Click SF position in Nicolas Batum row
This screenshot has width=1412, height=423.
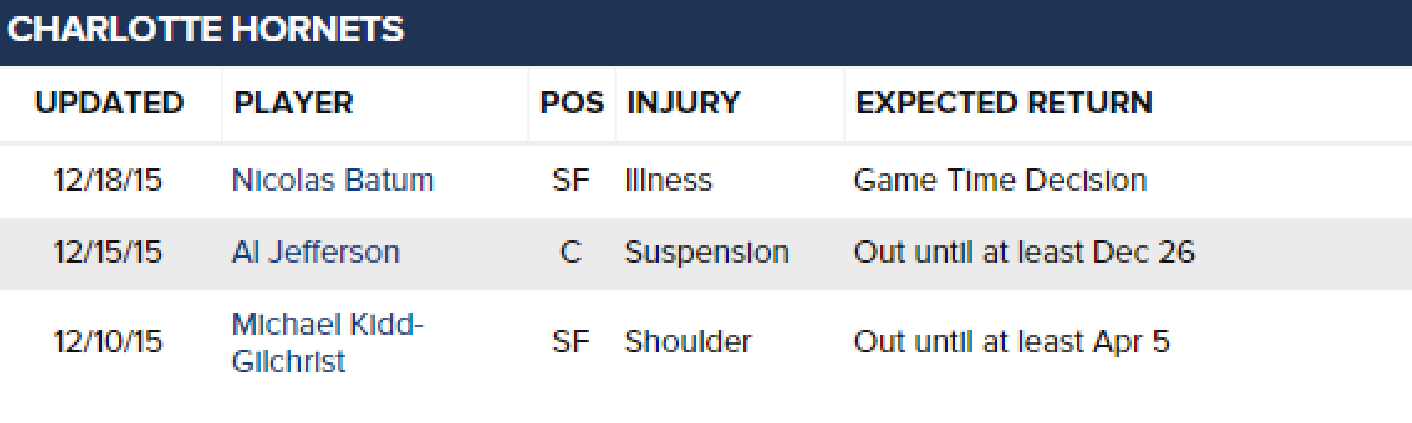tap(571, 180)
